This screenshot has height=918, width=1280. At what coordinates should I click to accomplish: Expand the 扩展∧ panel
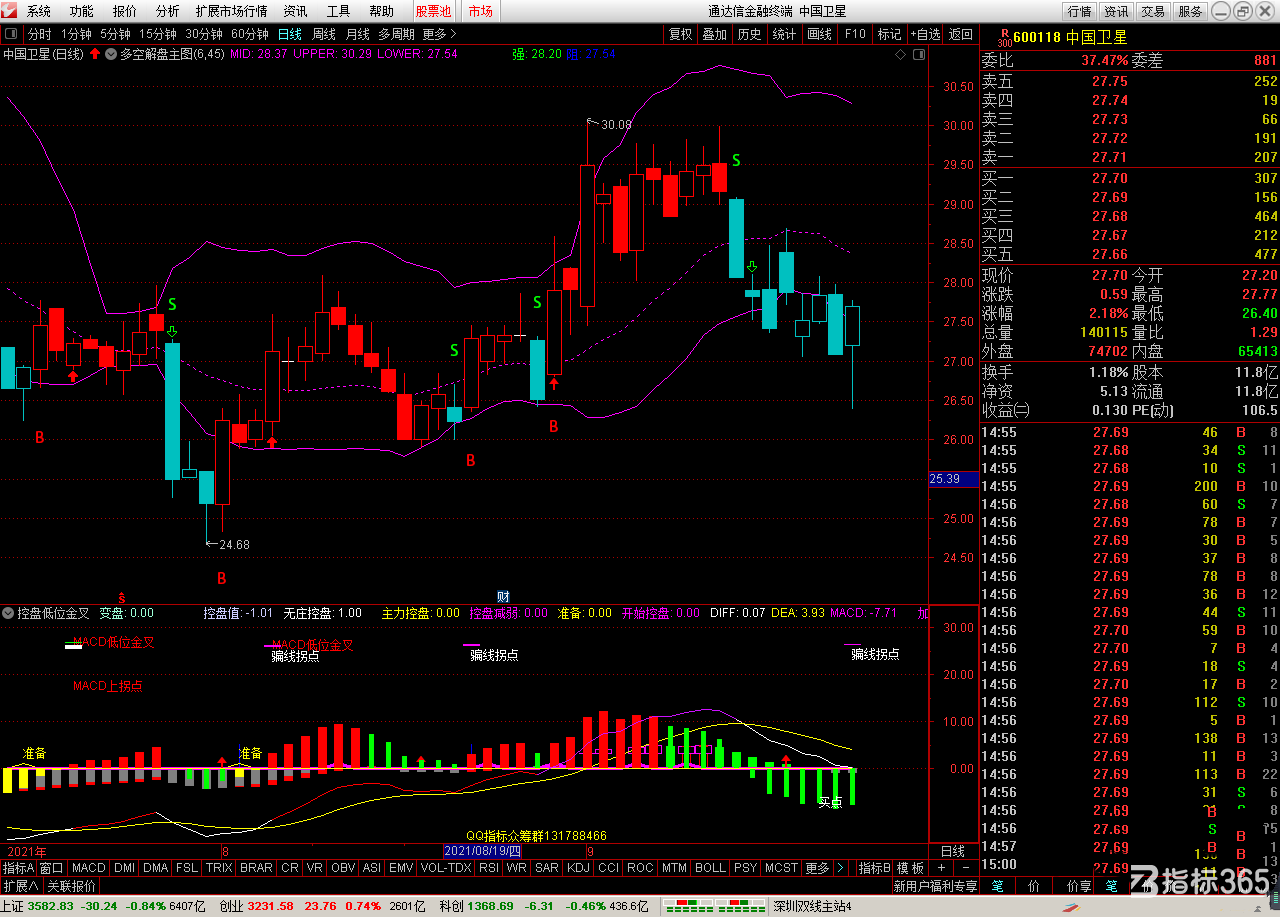click(x=21, y=886)
